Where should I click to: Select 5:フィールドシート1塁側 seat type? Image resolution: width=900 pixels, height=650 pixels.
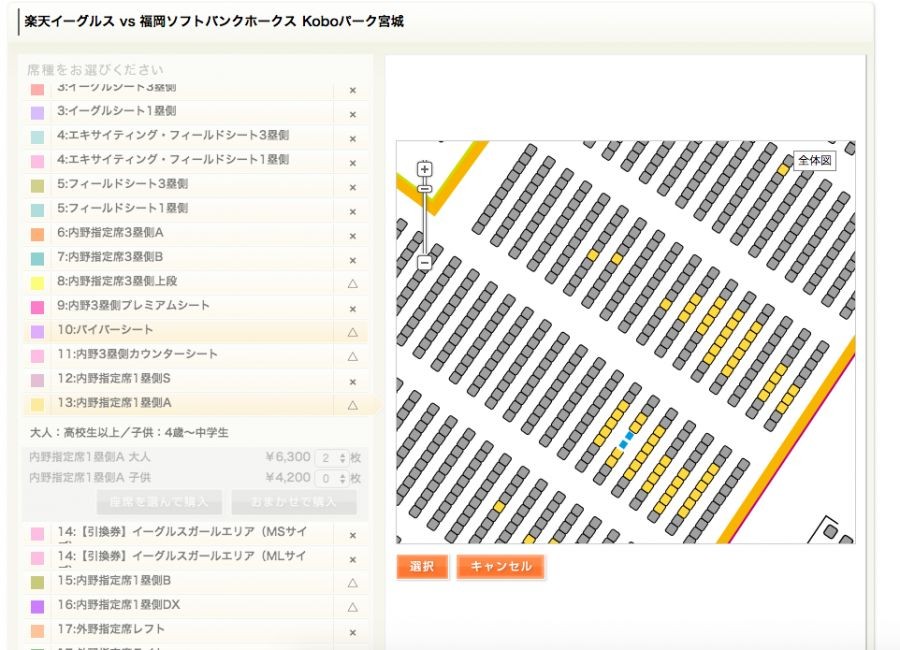pyautogui.click(x=196, y=208)
